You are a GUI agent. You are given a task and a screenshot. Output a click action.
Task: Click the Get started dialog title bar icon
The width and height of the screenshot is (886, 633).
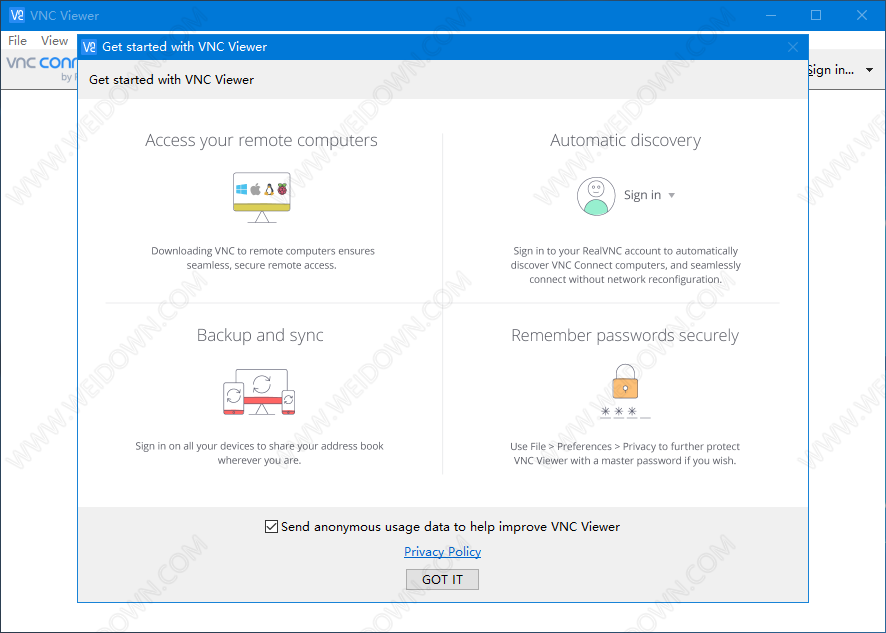pos(89,46)
